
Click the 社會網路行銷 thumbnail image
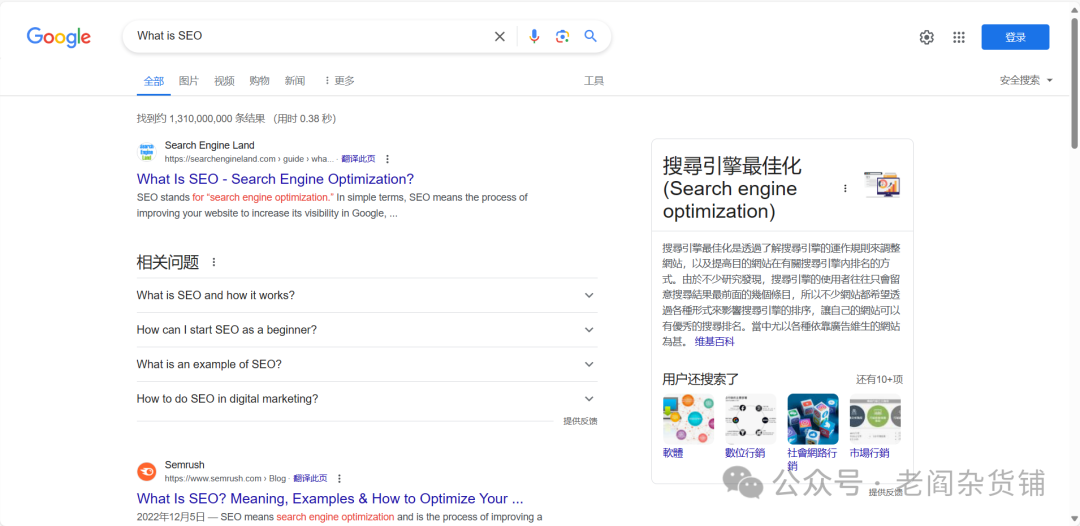coord(813,419)
